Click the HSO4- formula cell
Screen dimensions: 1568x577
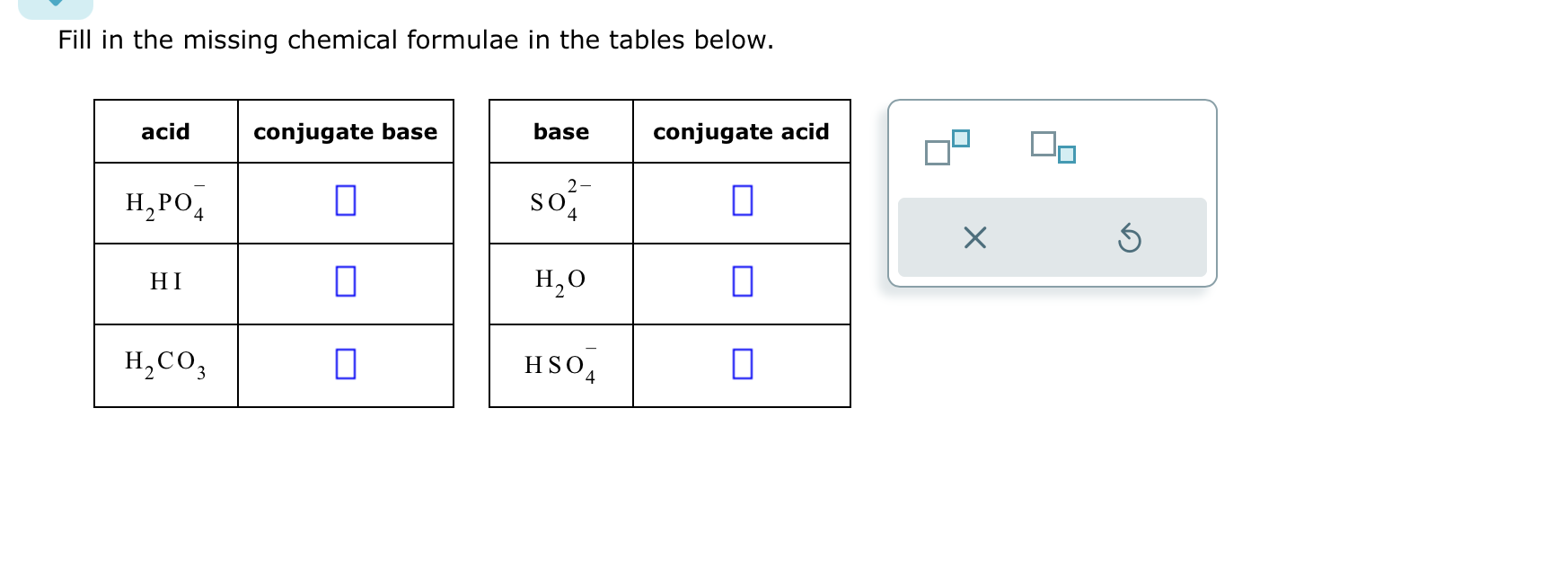click(x=561, y=365)
